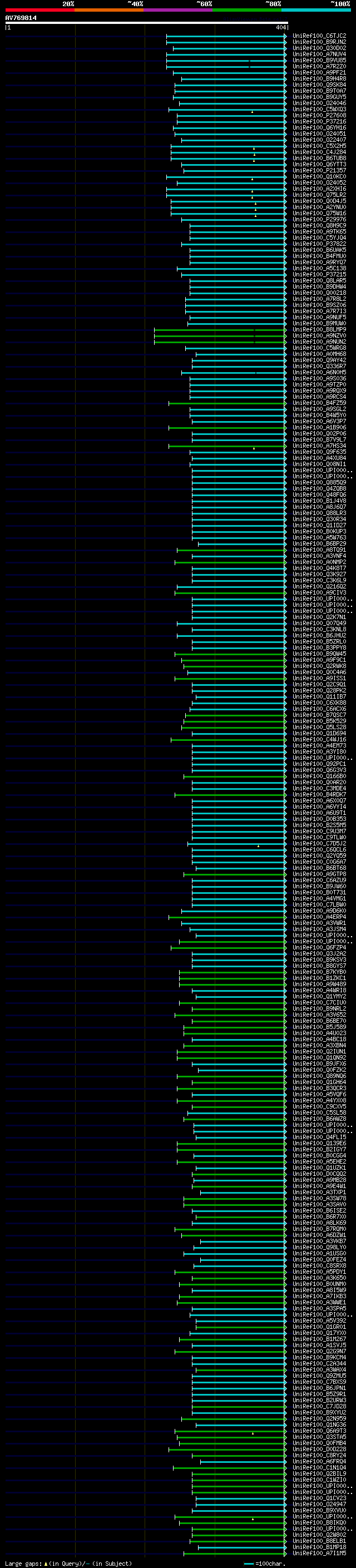Select the UniRef100_B6TUB8 label
Screen dimensions: 356x1568
(x=319, y=159)
